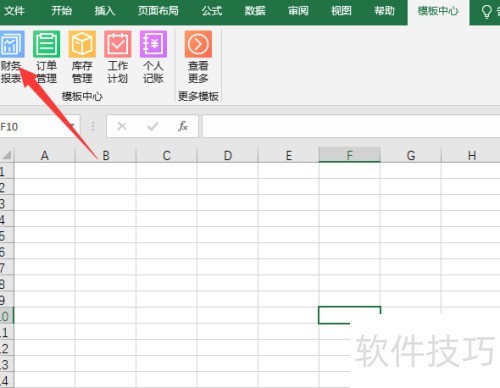500x388 pixels.
Task: Select column F header
Action: tap(349, 155)
